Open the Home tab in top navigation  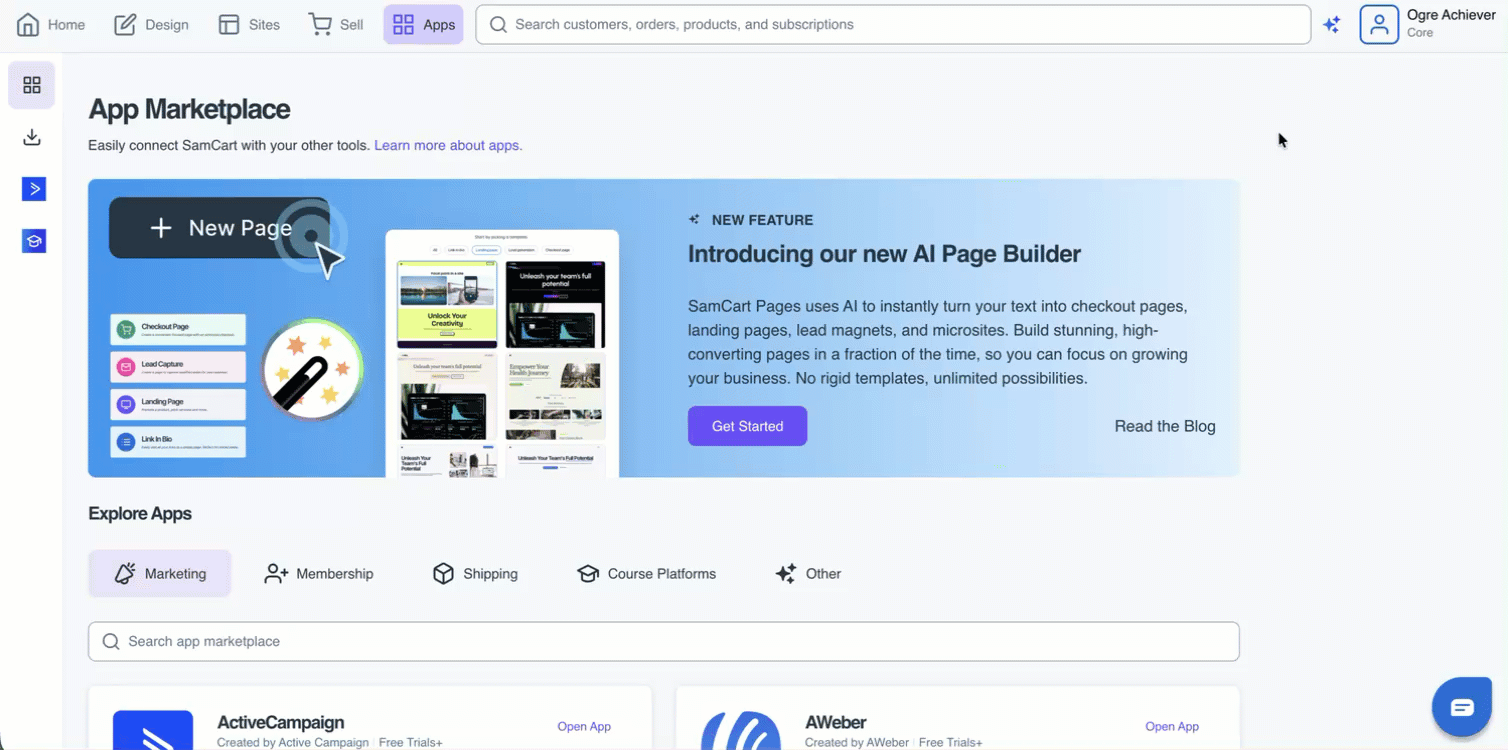click(x=51, y=25)
